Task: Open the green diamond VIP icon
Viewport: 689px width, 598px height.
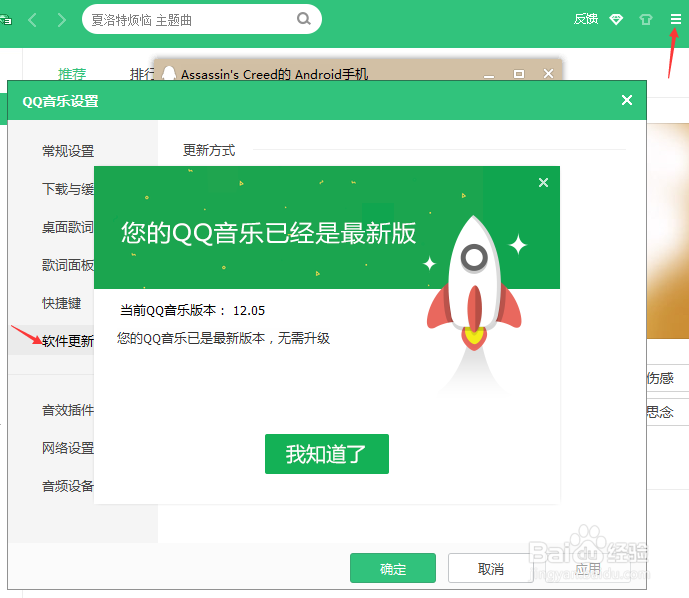Action: 616,19
